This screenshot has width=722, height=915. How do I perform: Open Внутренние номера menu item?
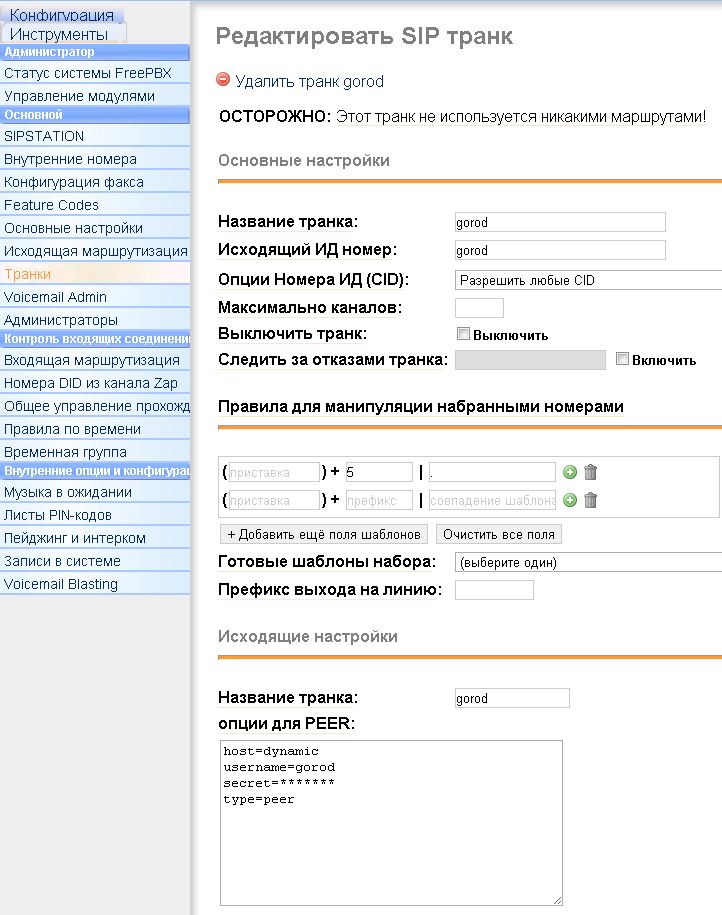95,159
